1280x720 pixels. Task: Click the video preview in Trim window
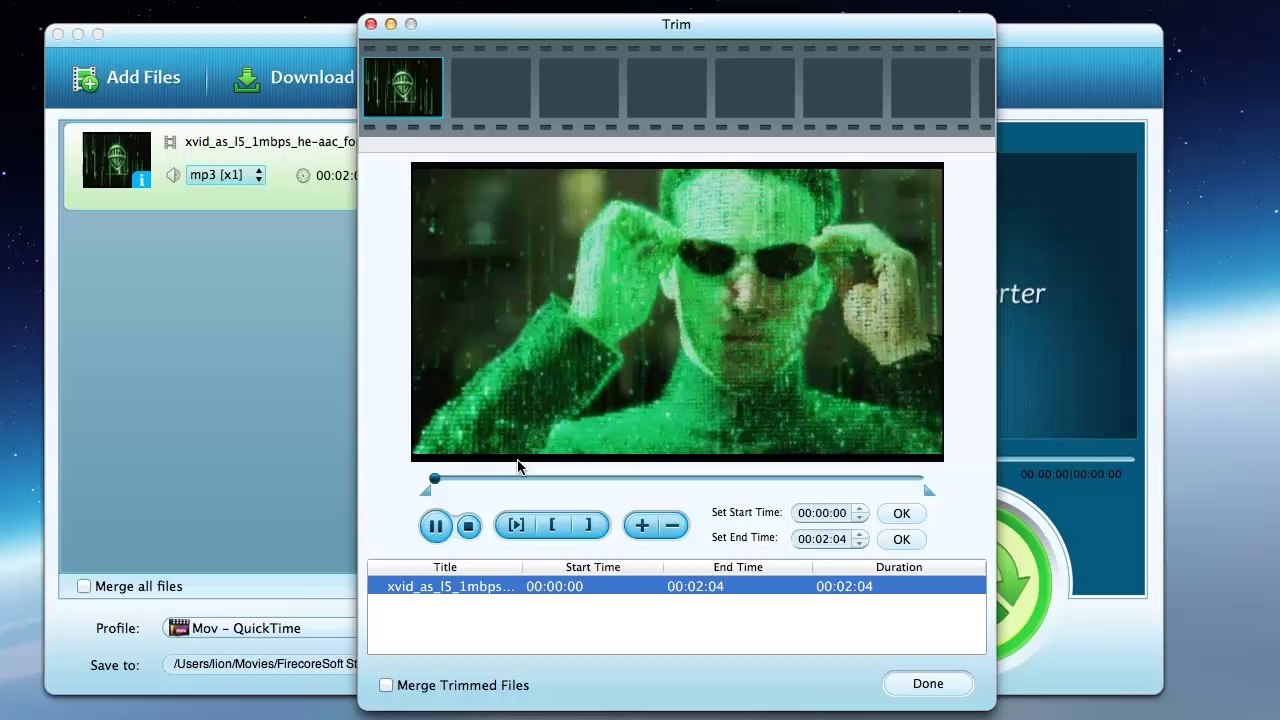click(677, 311)
